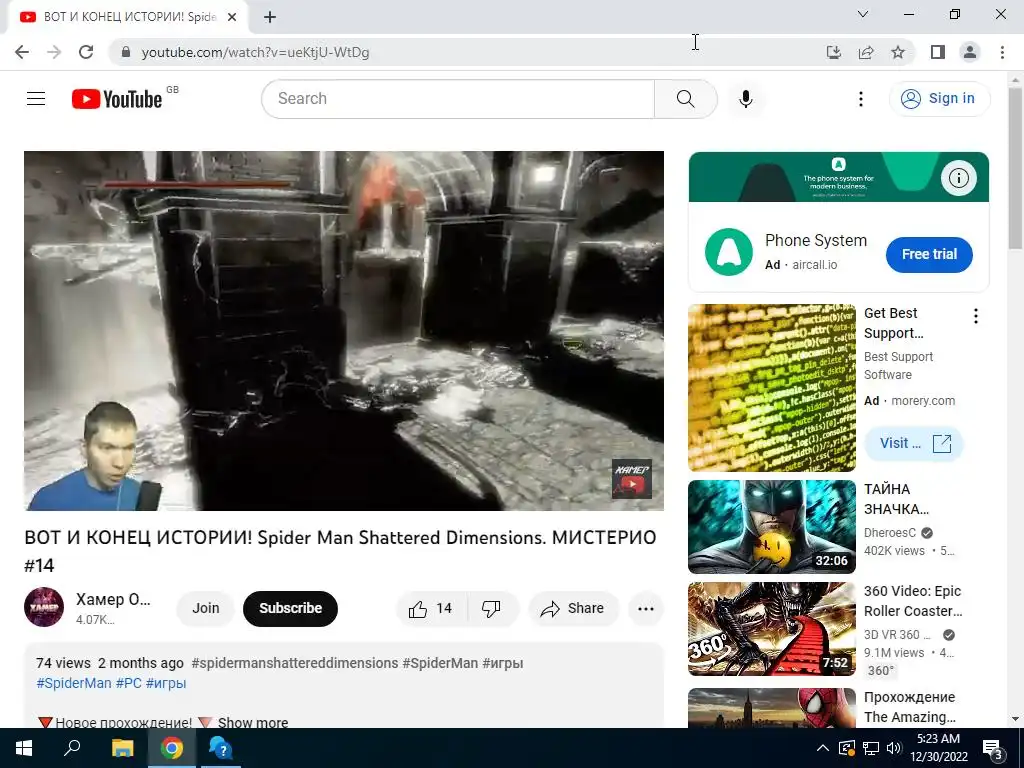
Task: Click the Aircall green logo icon
Action: coord(729,252)
